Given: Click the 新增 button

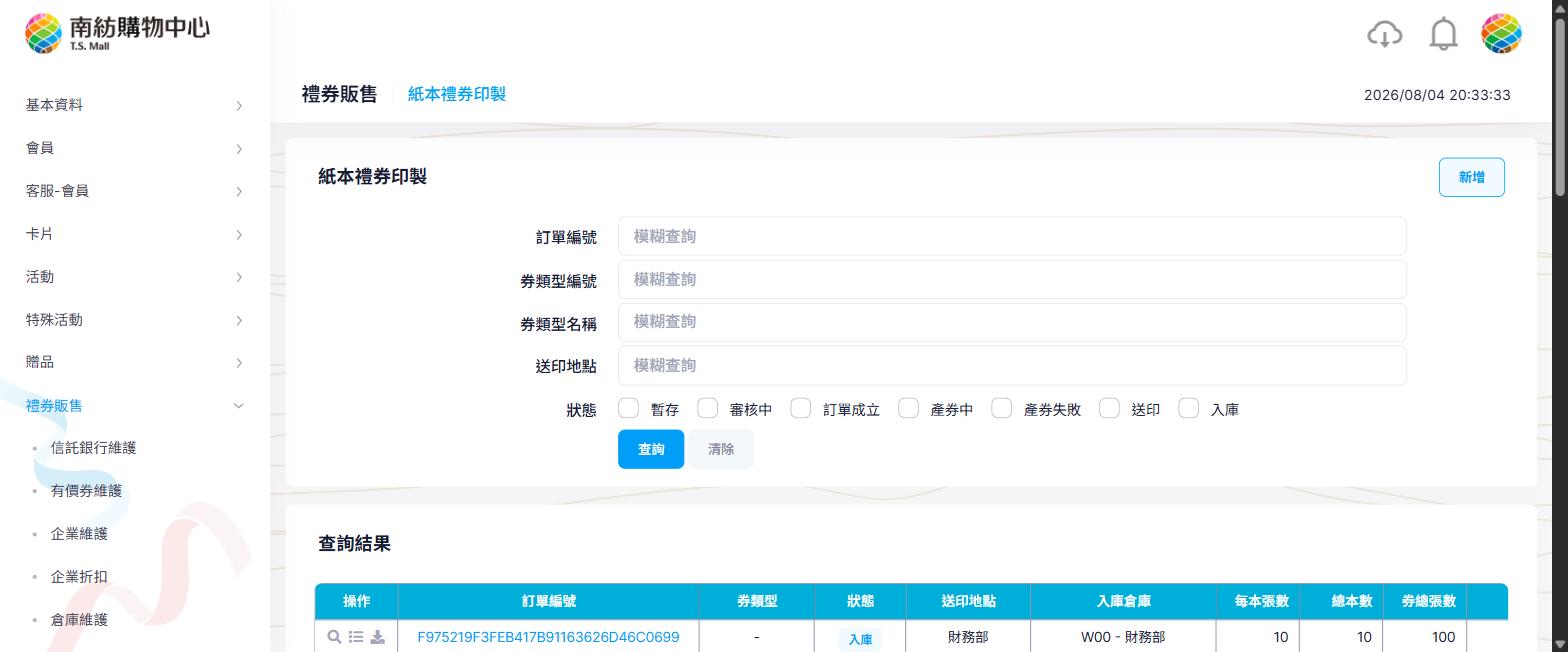Looking at the screenshot, I should click(x=1471, y=177).
